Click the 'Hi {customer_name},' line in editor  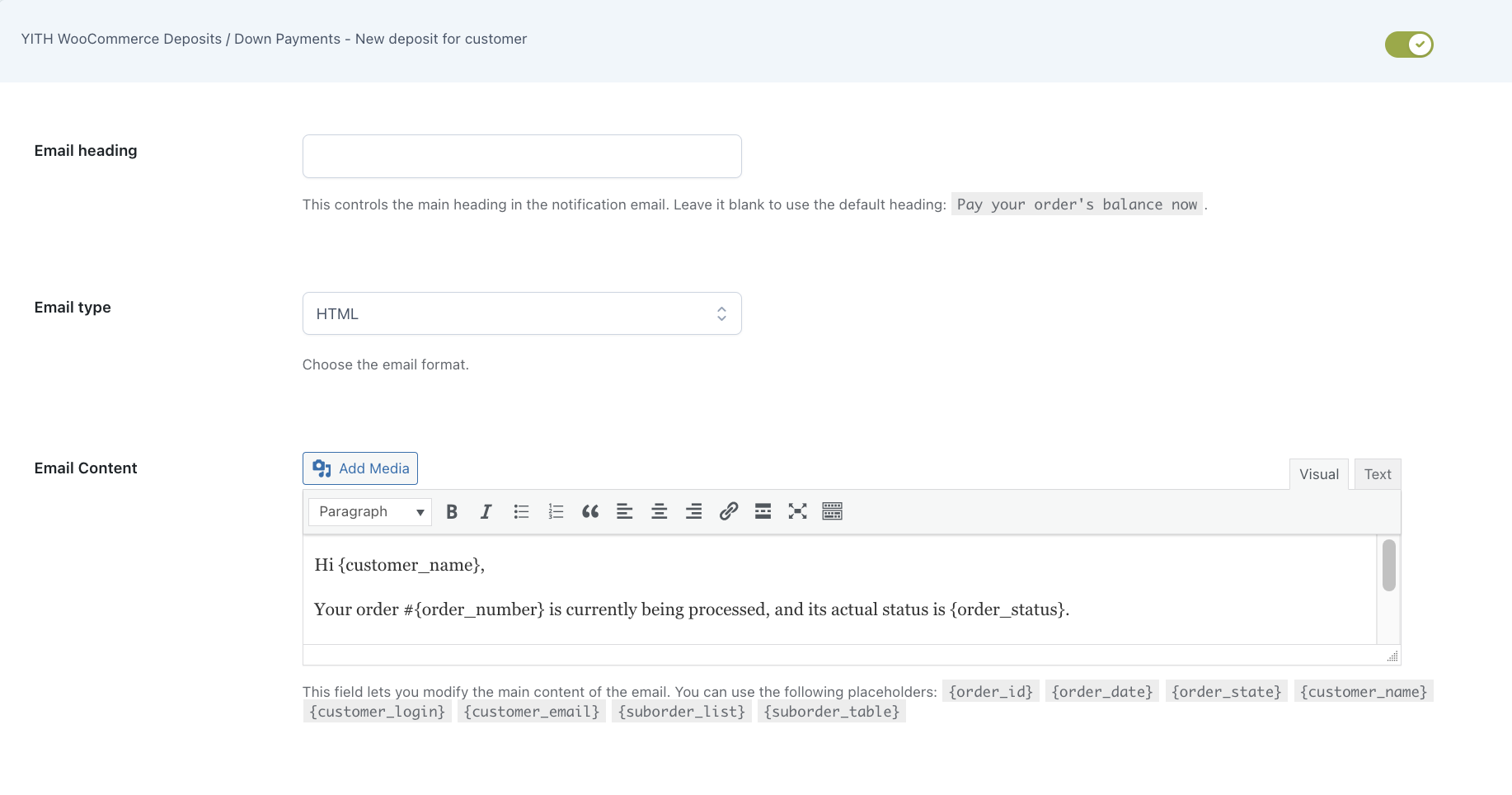tap(400, 565)
